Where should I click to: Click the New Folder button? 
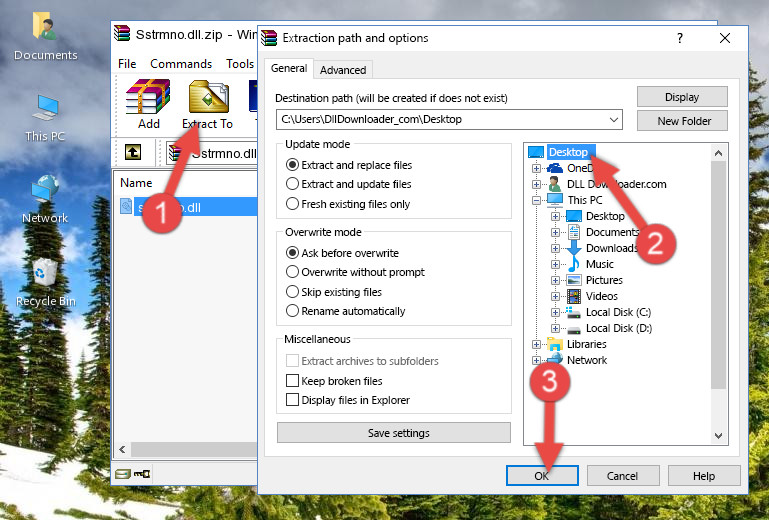[x=682, y=121]
